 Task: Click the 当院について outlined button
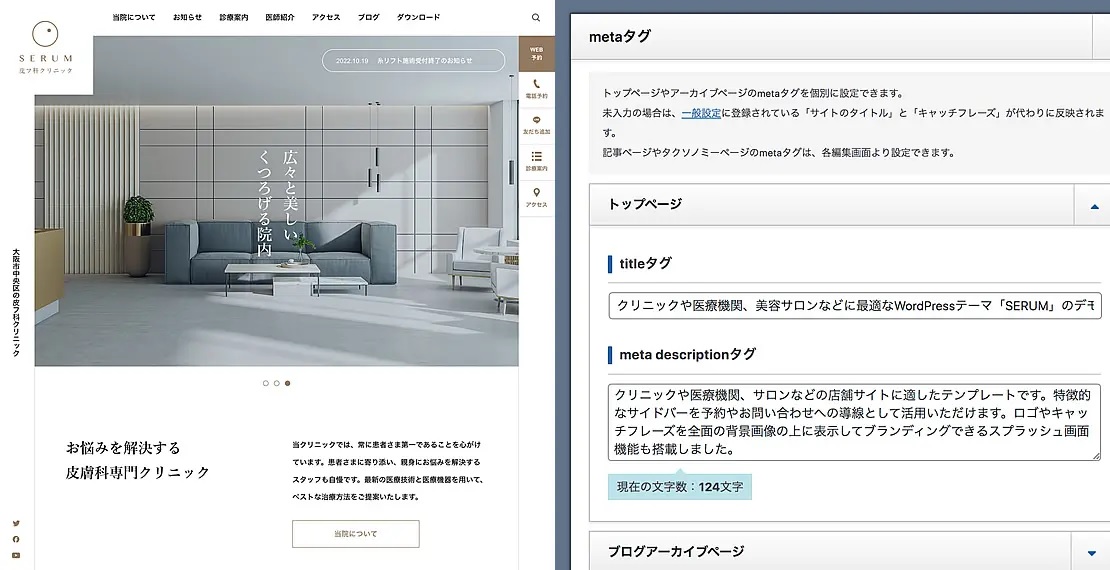355,534
